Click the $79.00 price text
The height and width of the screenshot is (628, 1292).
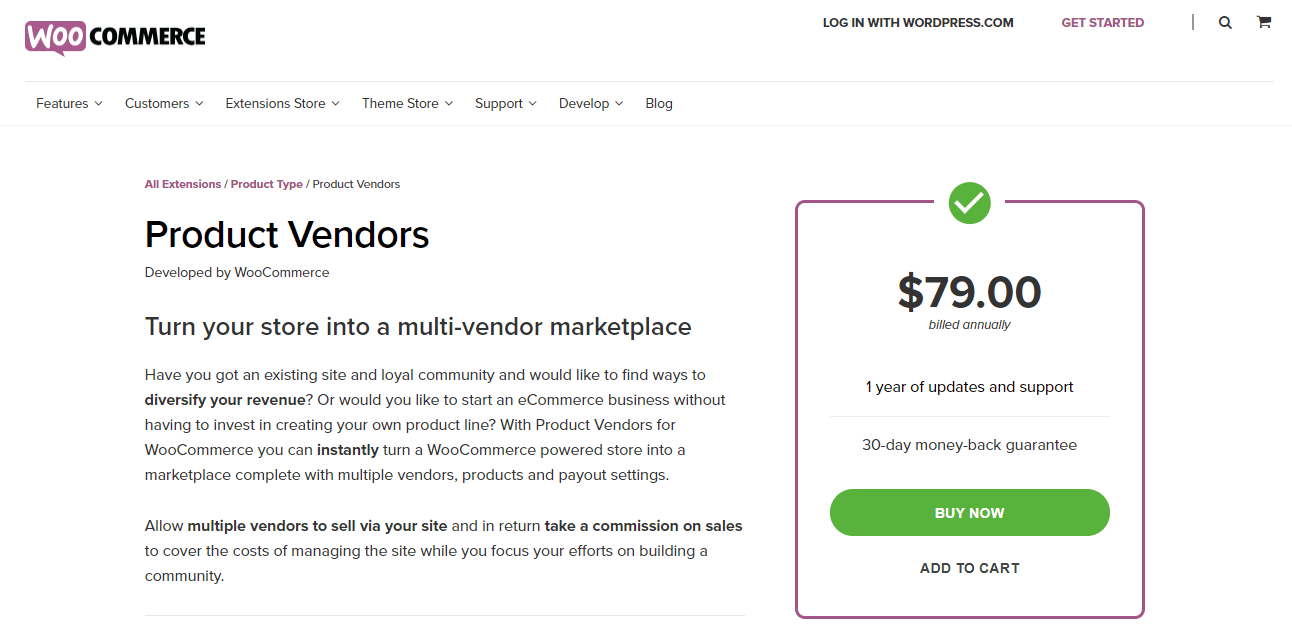tap(969, 292)
